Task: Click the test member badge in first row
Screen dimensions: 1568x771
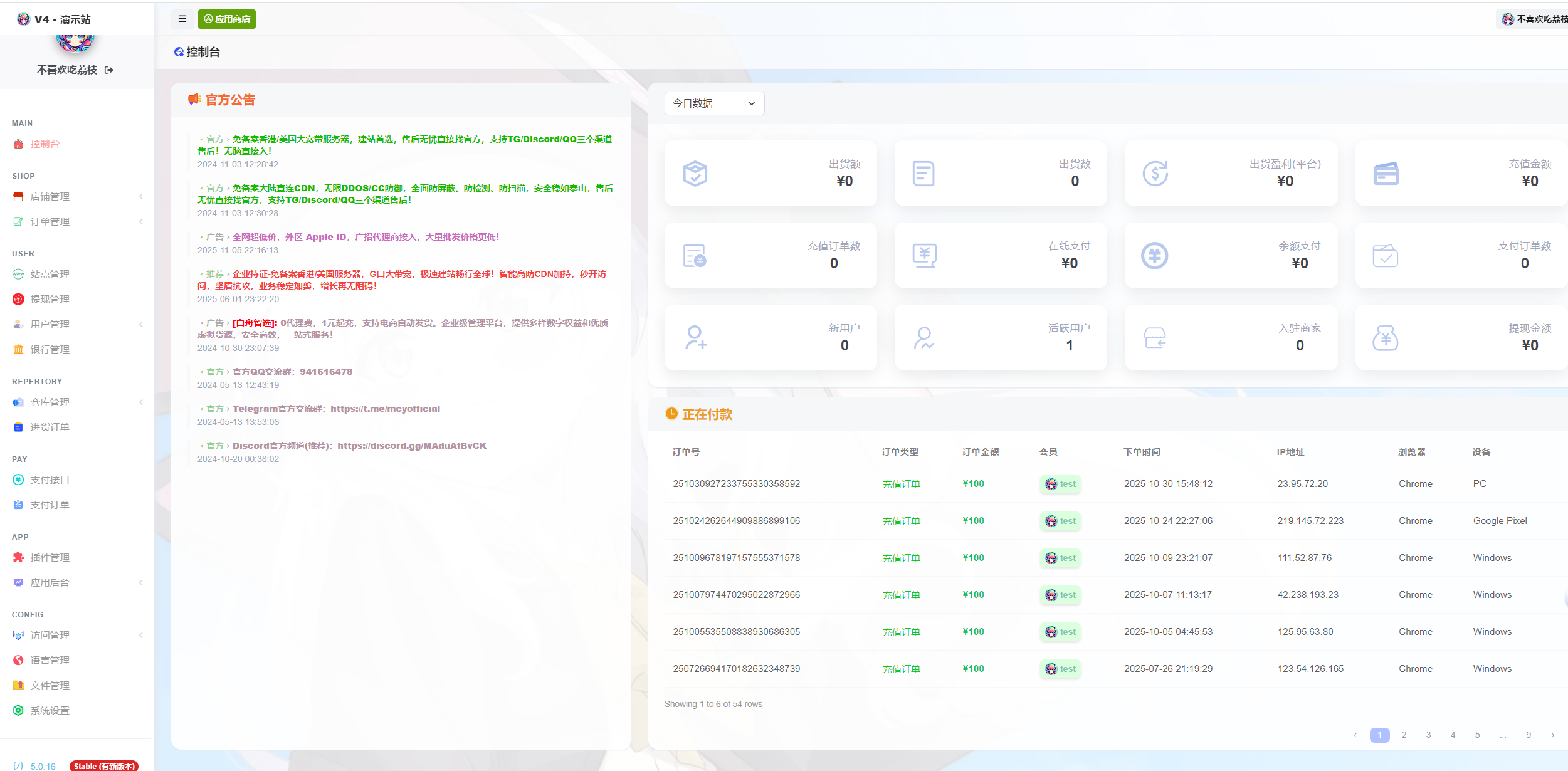Action: [x=1061, y=484]
